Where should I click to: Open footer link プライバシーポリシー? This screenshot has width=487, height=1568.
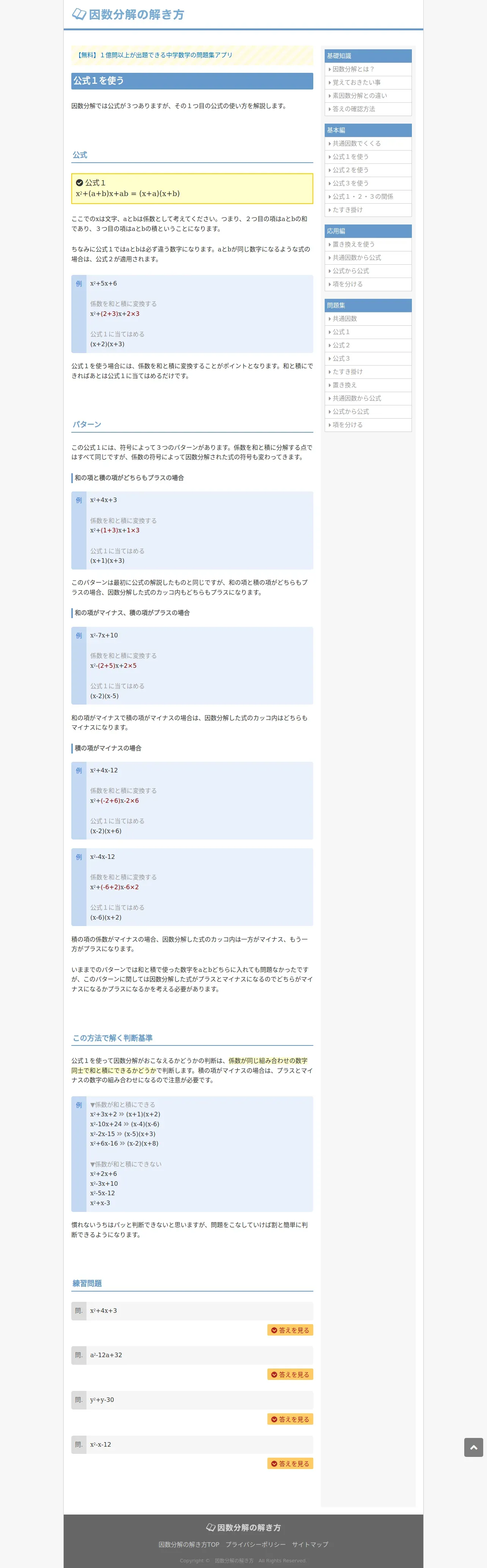tap(256, 1544)
